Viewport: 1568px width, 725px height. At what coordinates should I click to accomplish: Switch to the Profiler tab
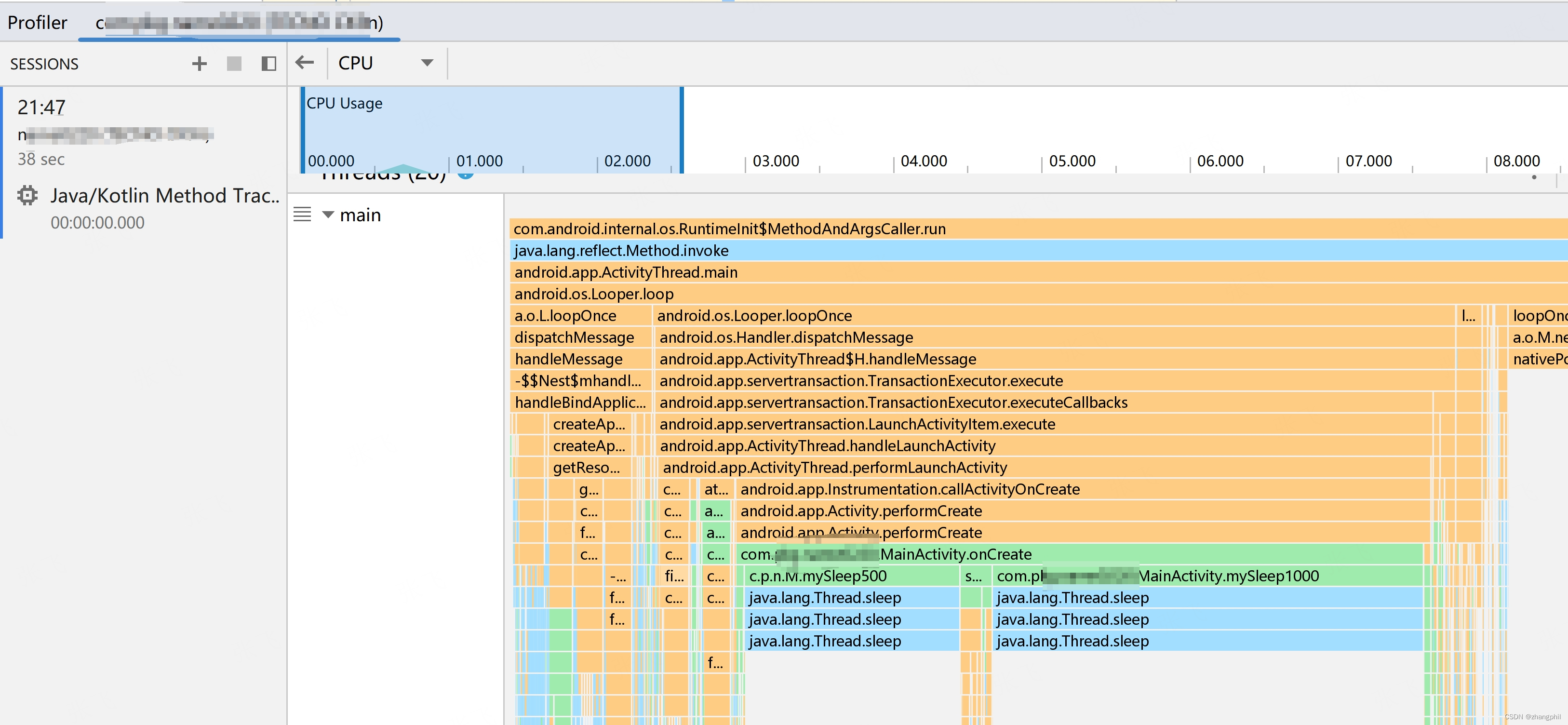point(37,23)
